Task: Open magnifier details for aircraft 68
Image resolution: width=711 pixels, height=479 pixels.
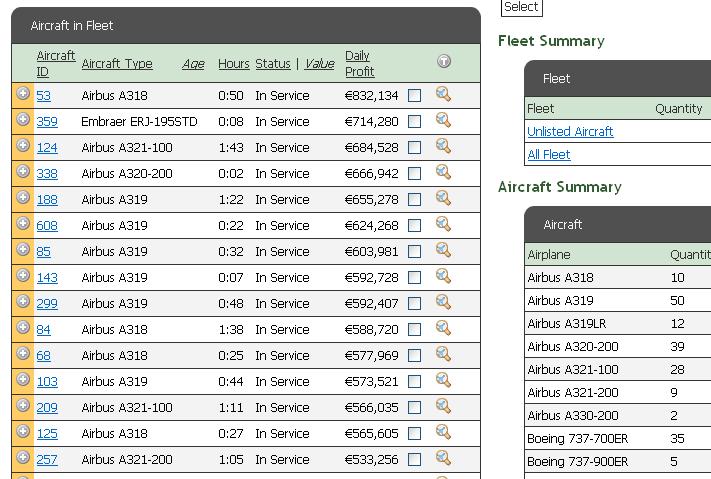Action: click(x=443, y=354)
